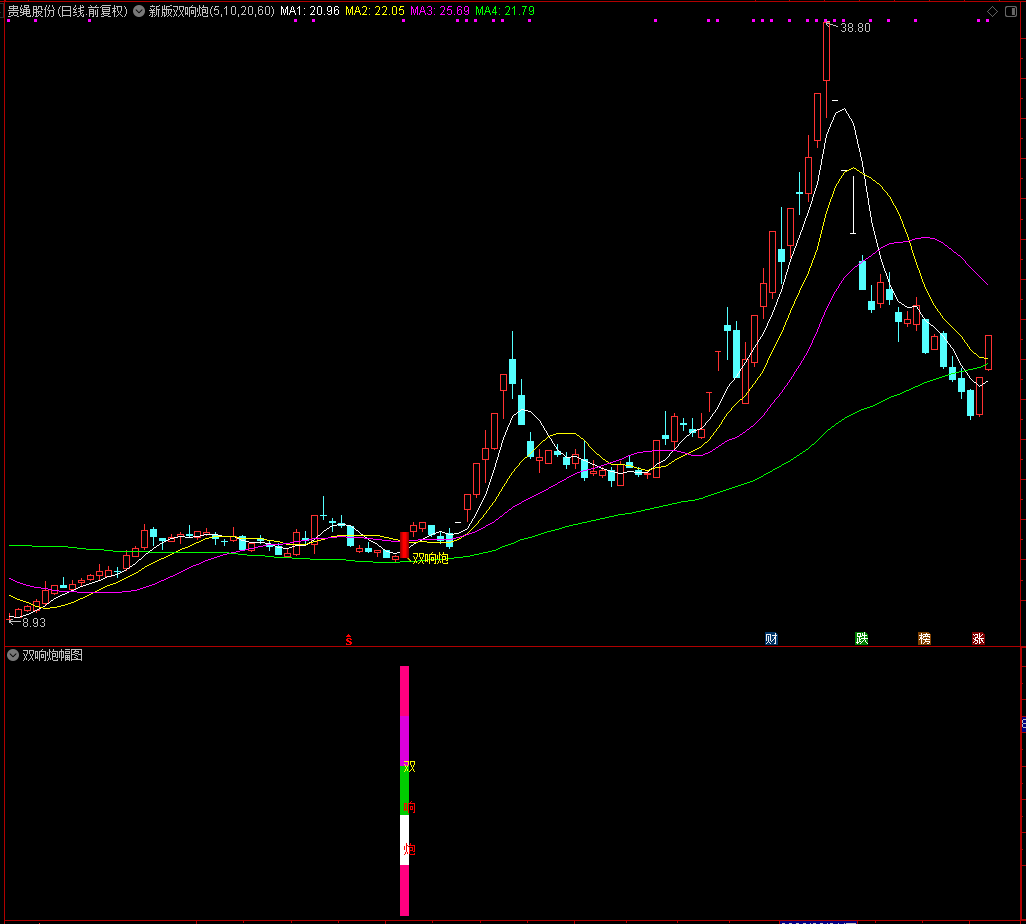Click the yellow 双响炮 signal label
1026x924 pixels.
click(x=430, y=558)
